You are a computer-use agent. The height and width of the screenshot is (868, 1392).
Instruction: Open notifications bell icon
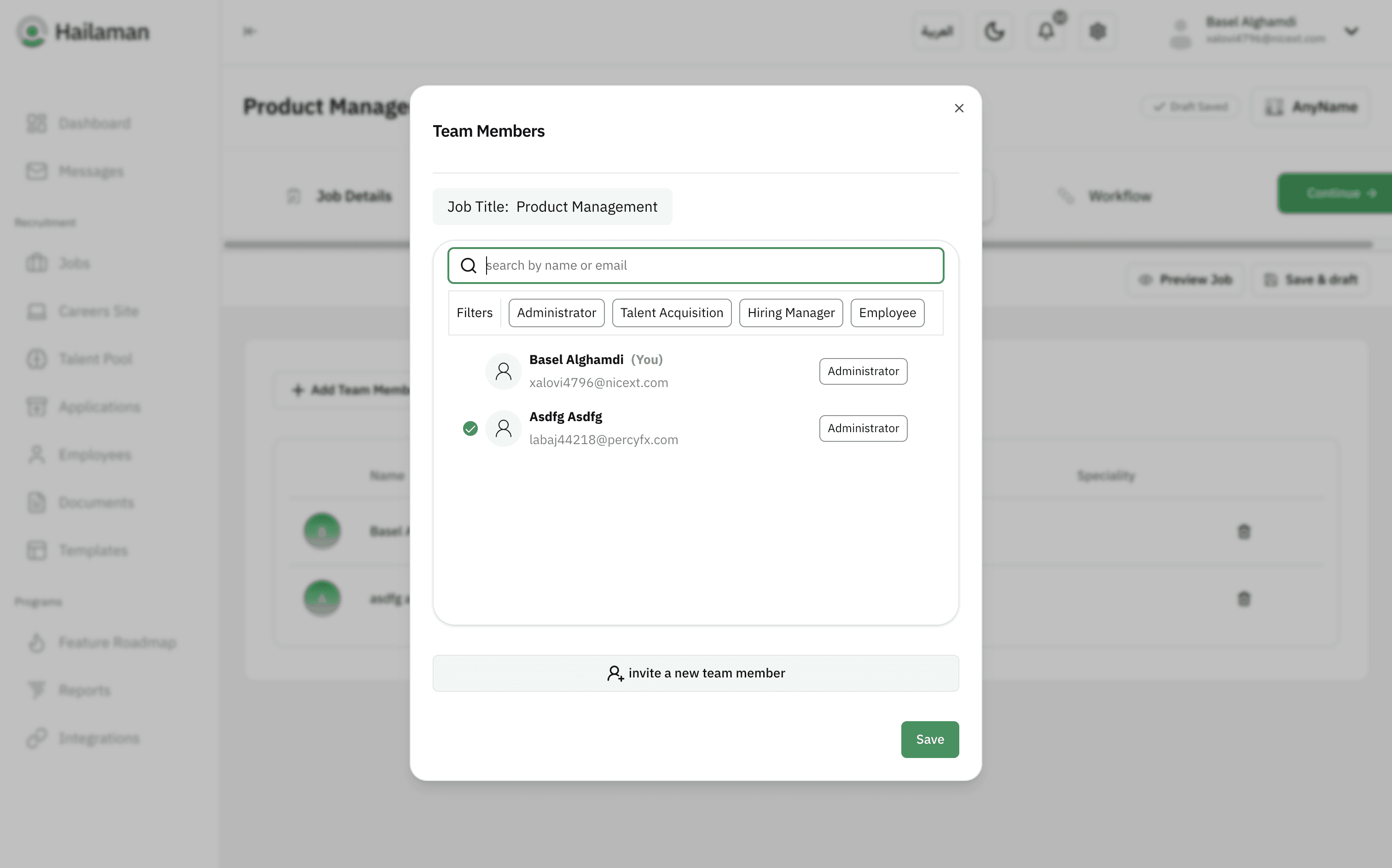click(x=1046, y=31)
